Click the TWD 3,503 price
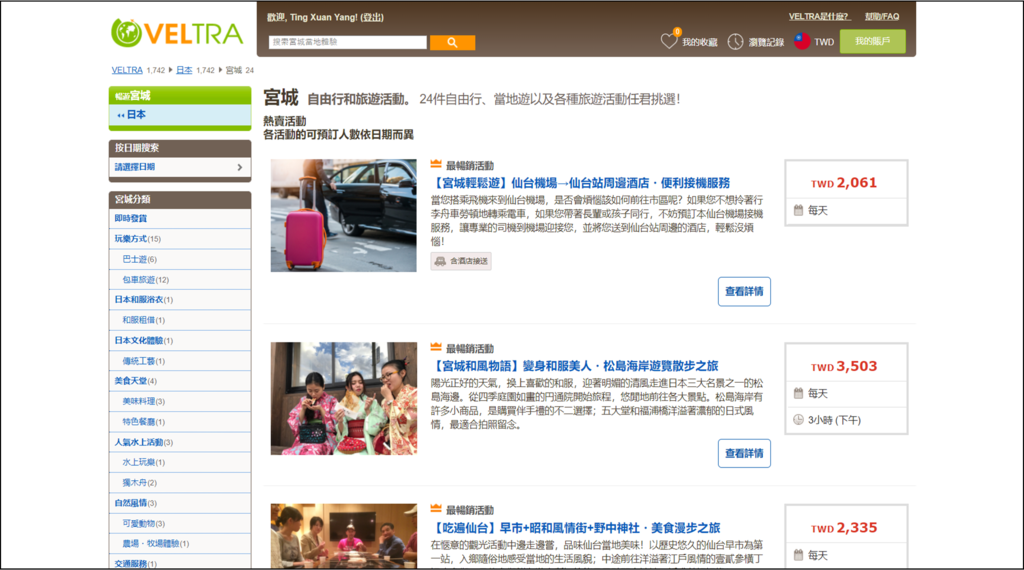Image resolution: width=1024 pixels, height=570 pixels. point(844,366)
